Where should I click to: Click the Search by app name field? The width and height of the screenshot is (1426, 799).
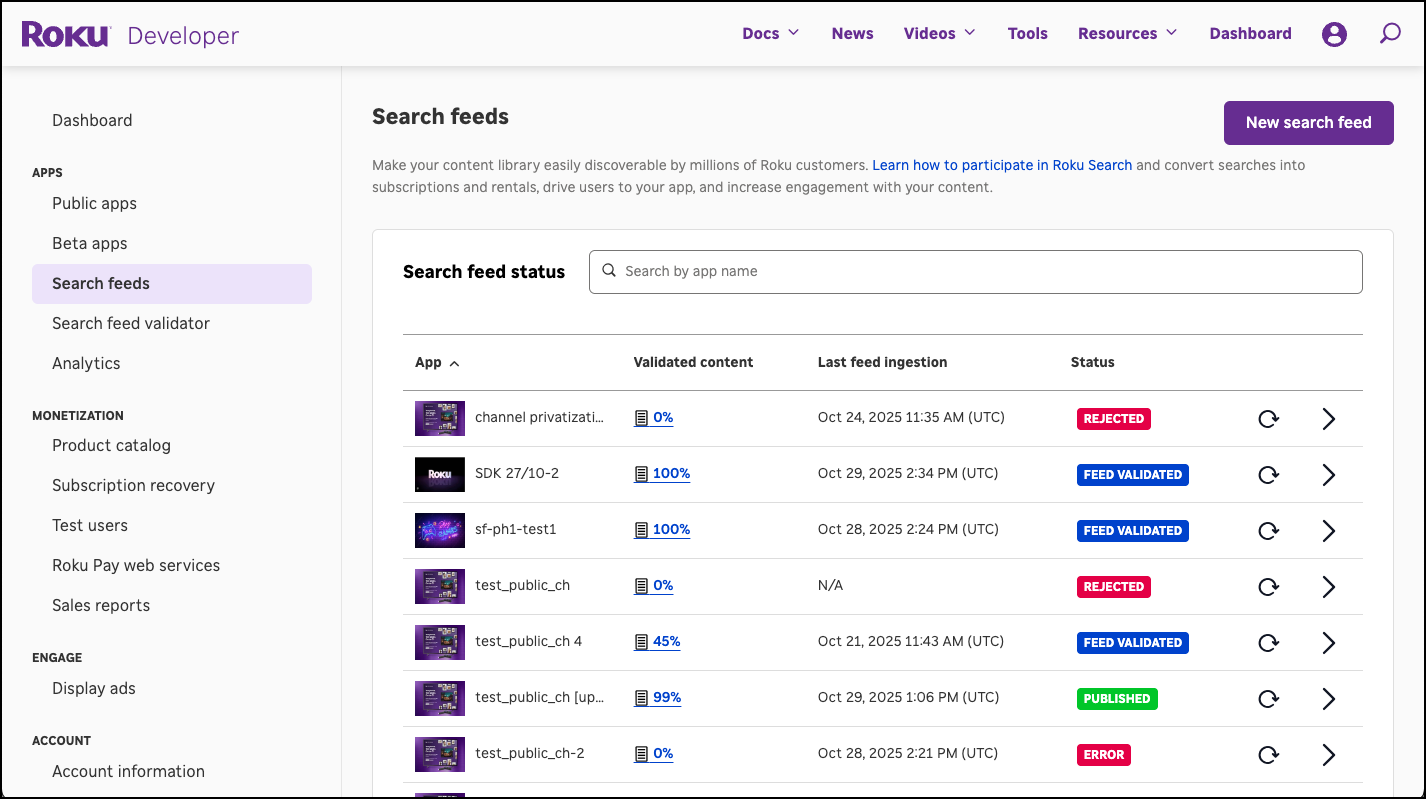(x=975, y=271)
